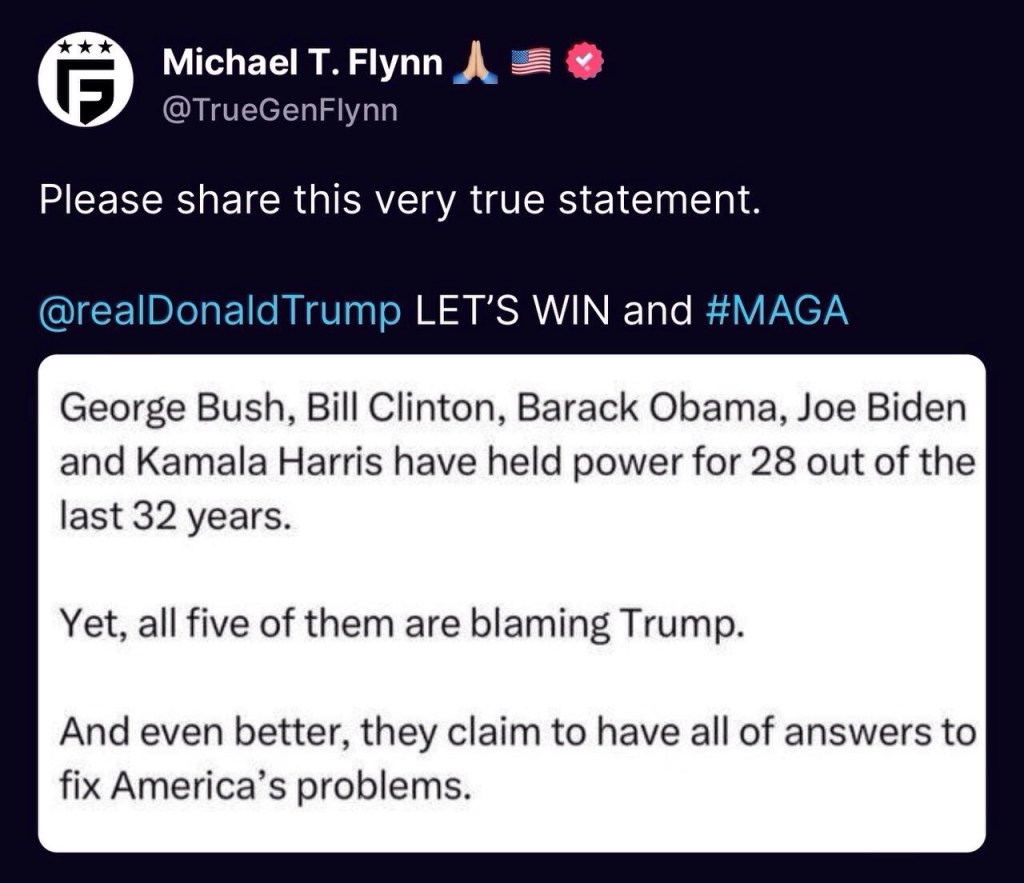1024x883 pixels.
Task: Open the @realDonaldTrump mention
Action: point(219,311)
